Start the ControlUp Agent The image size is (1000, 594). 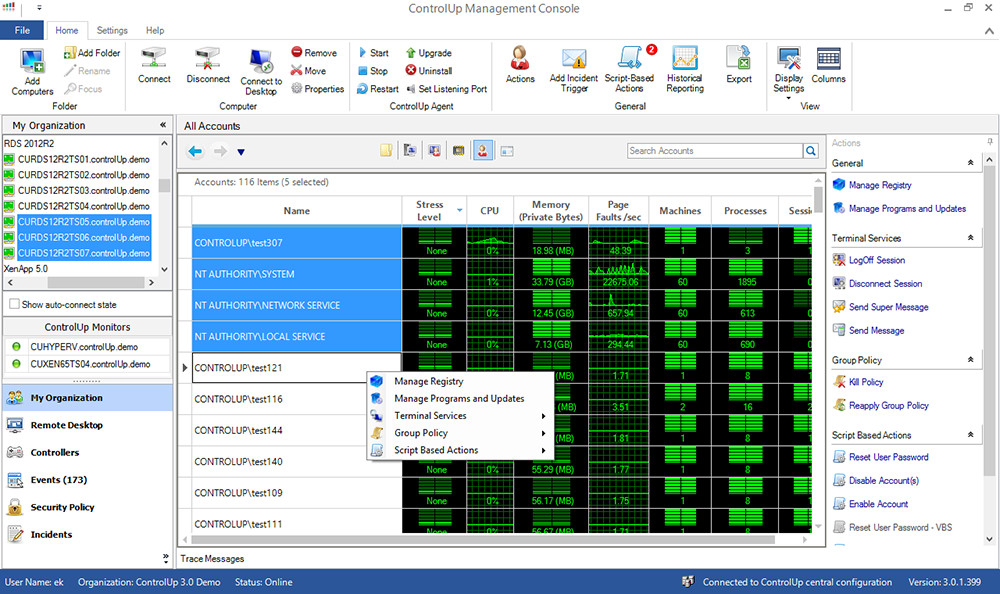click(x=373, y=53)
